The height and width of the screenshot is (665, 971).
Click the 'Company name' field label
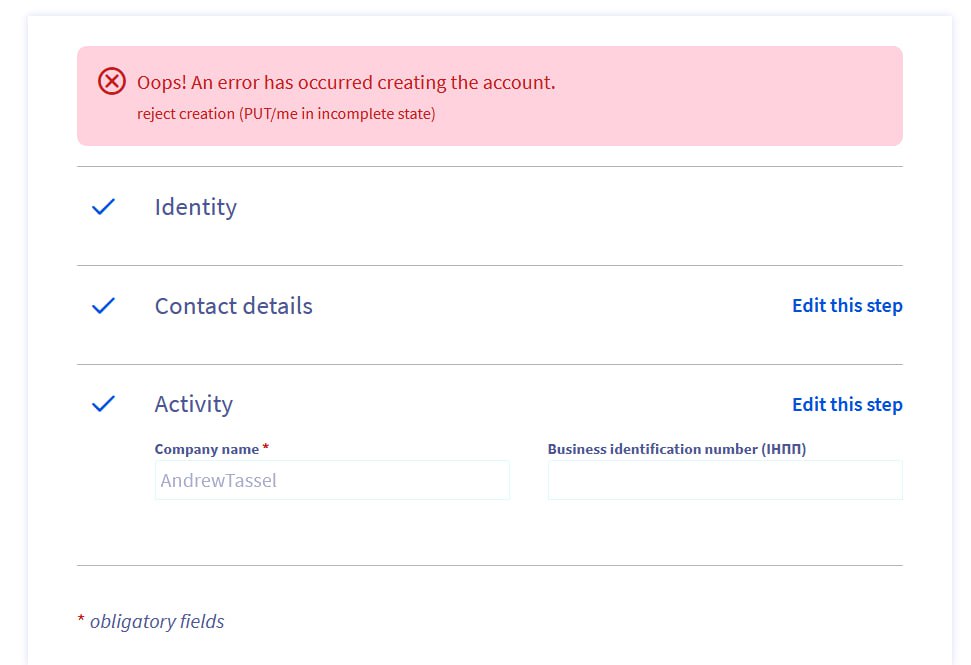(206, 449)
